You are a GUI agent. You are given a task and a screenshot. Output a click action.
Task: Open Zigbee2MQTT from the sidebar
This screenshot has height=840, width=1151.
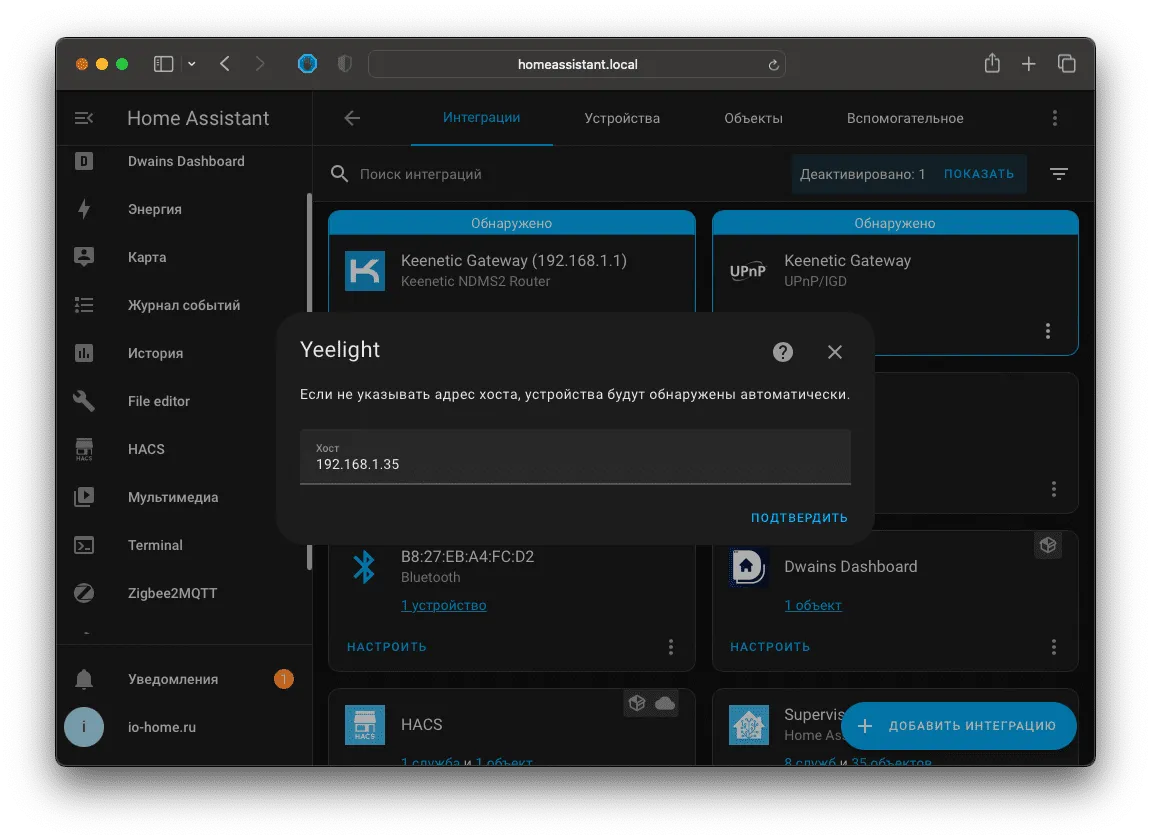[x=173, y=593]
